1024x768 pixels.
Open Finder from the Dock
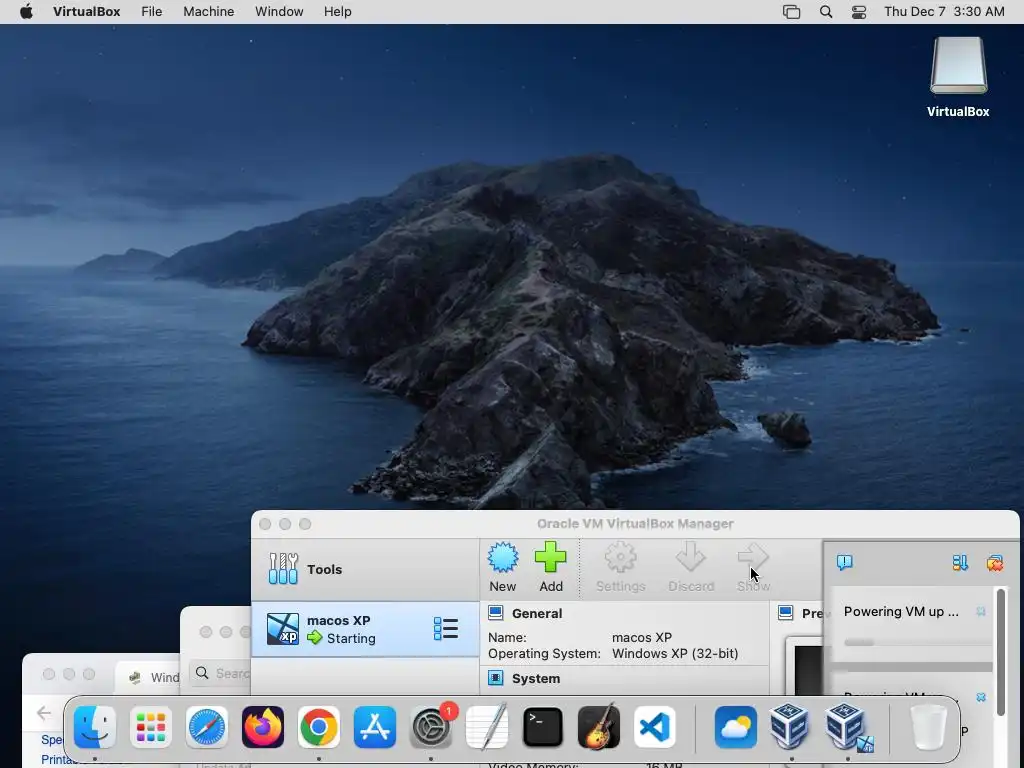(x=95, y=727)
